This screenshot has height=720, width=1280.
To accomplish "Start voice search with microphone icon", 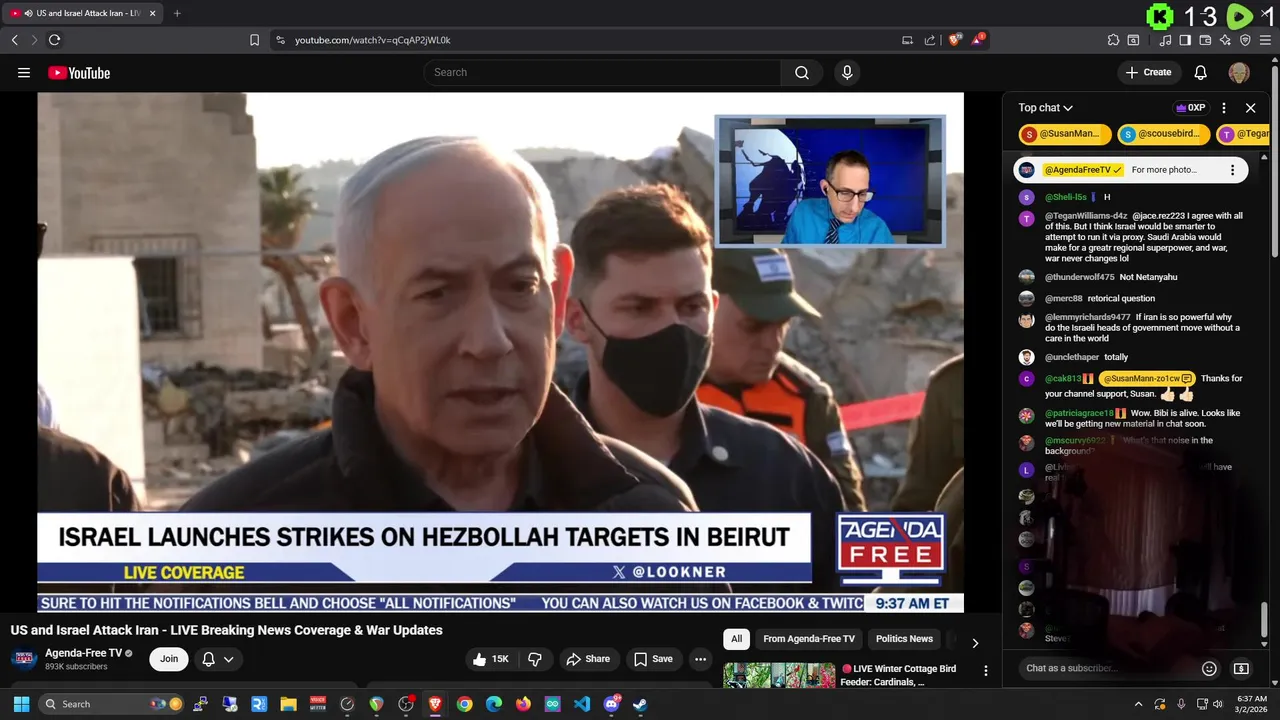I will tap(847, 72).
